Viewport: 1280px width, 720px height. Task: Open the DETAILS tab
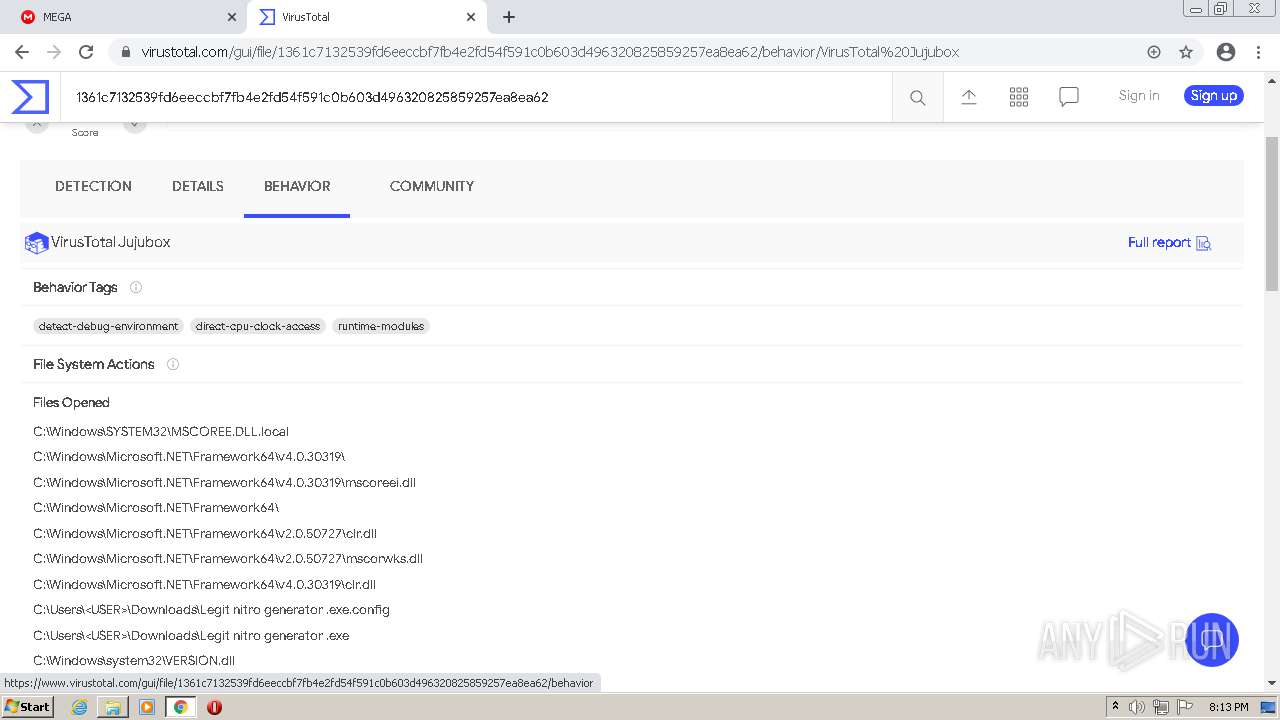[198, 186]
